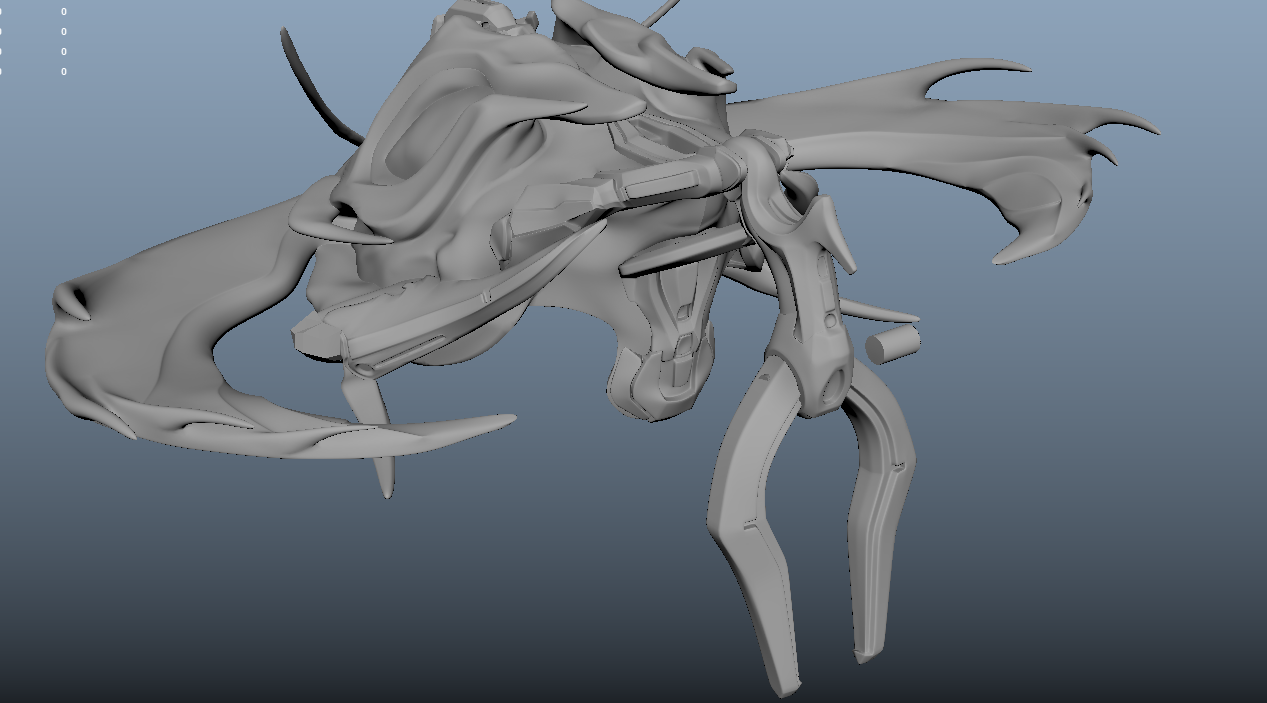
Task: Select the small loose cylinder mesh
Action: point(892,345)
